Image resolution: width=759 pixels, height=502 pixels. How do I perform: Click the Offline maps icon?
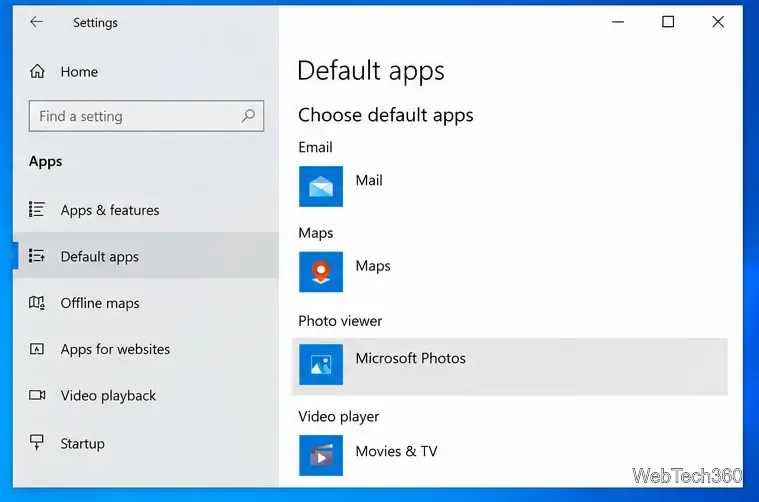(37, 303)
